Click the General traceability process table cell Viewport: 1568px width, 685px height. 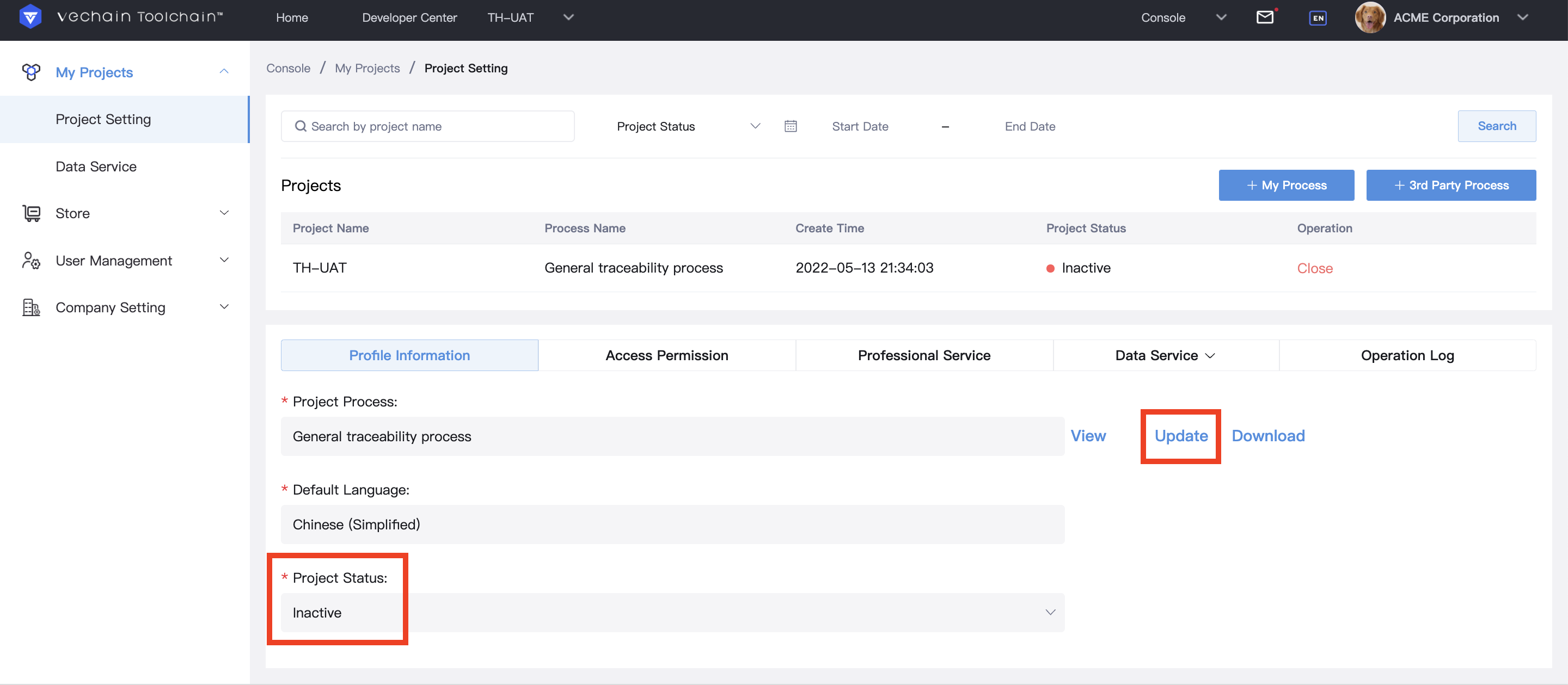[x=633, y=268]
